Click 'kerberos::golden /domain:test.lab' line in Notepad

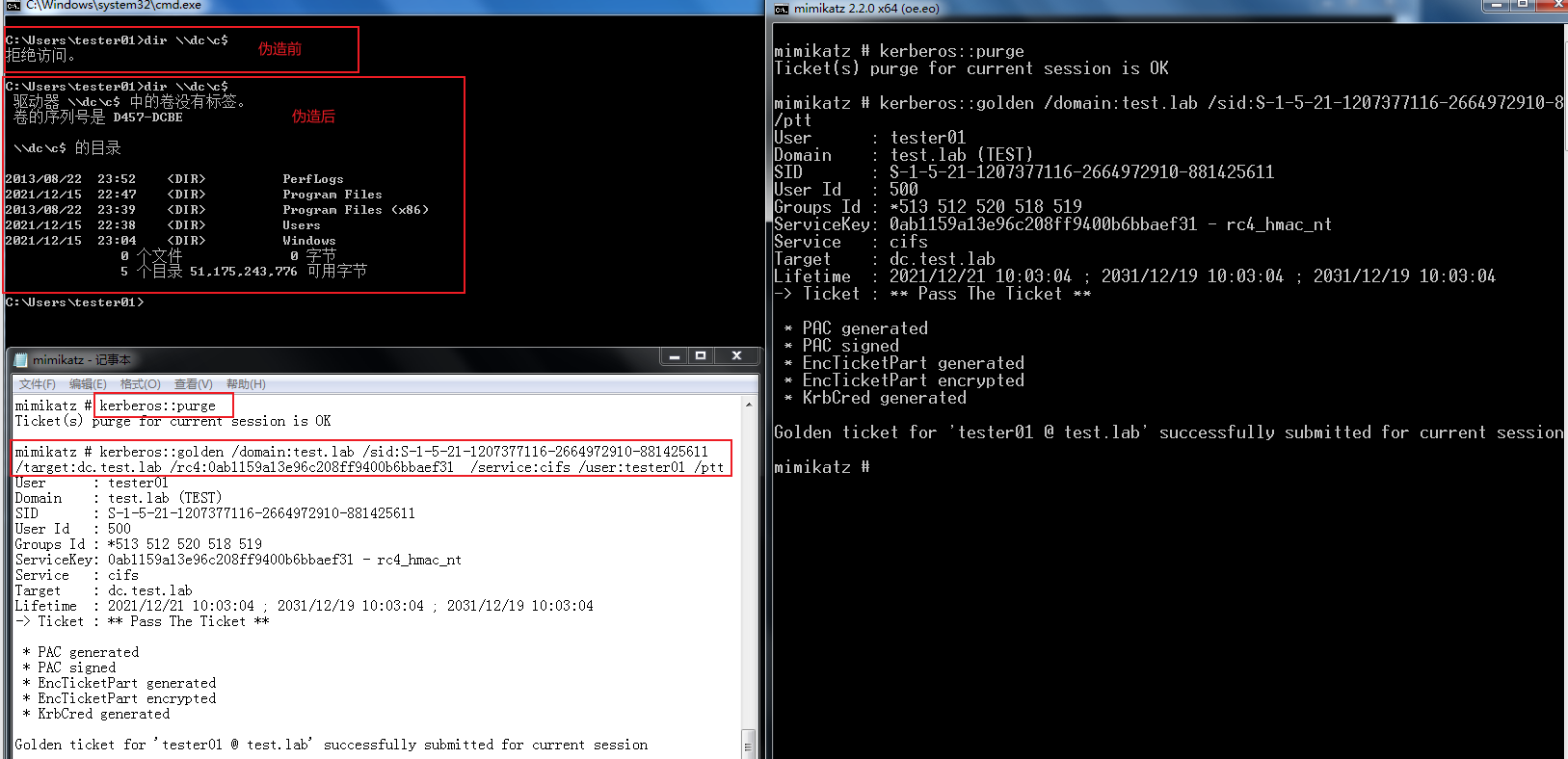(361, 452)
